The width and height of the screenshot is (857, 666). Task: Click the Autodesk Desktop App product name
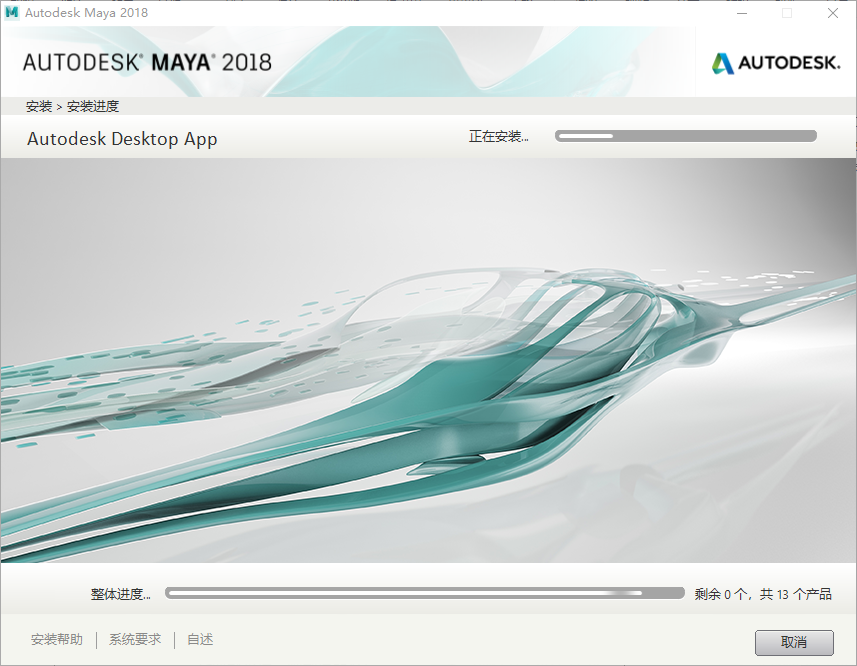pyautogui.click(x=122, y=139)
